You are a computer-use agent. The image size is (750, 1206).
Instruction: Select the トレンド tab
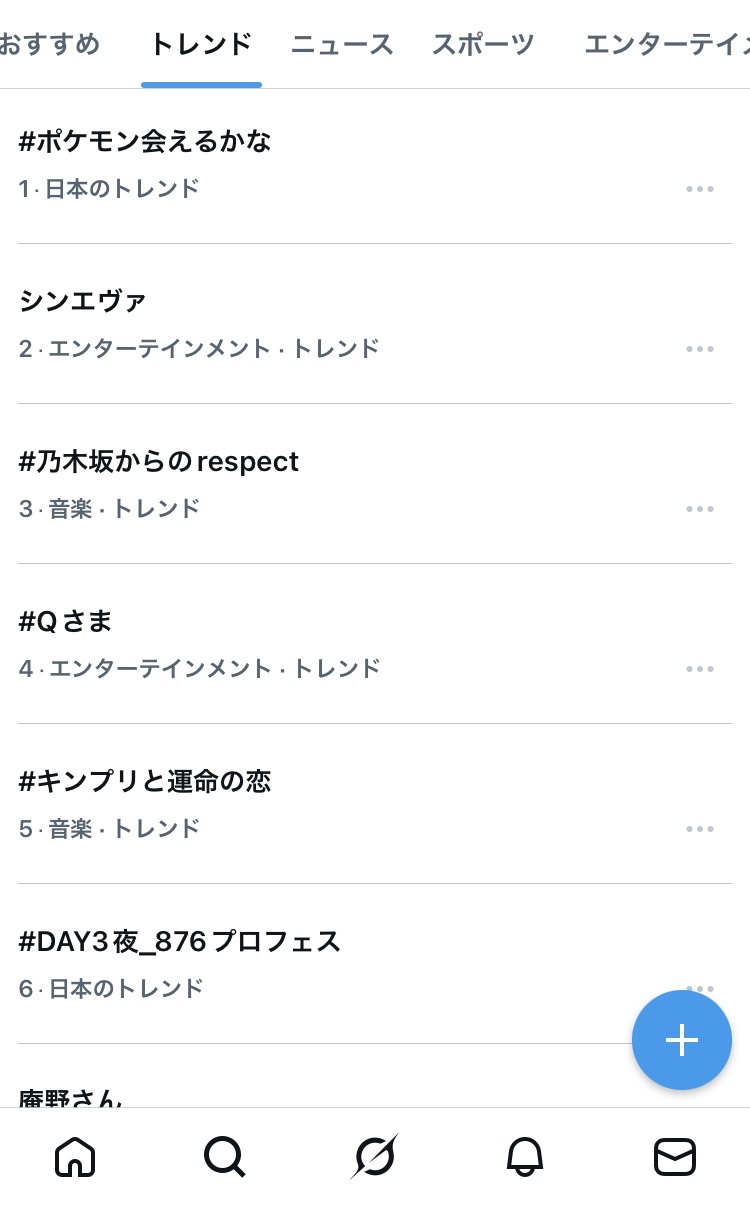(201, 44)
